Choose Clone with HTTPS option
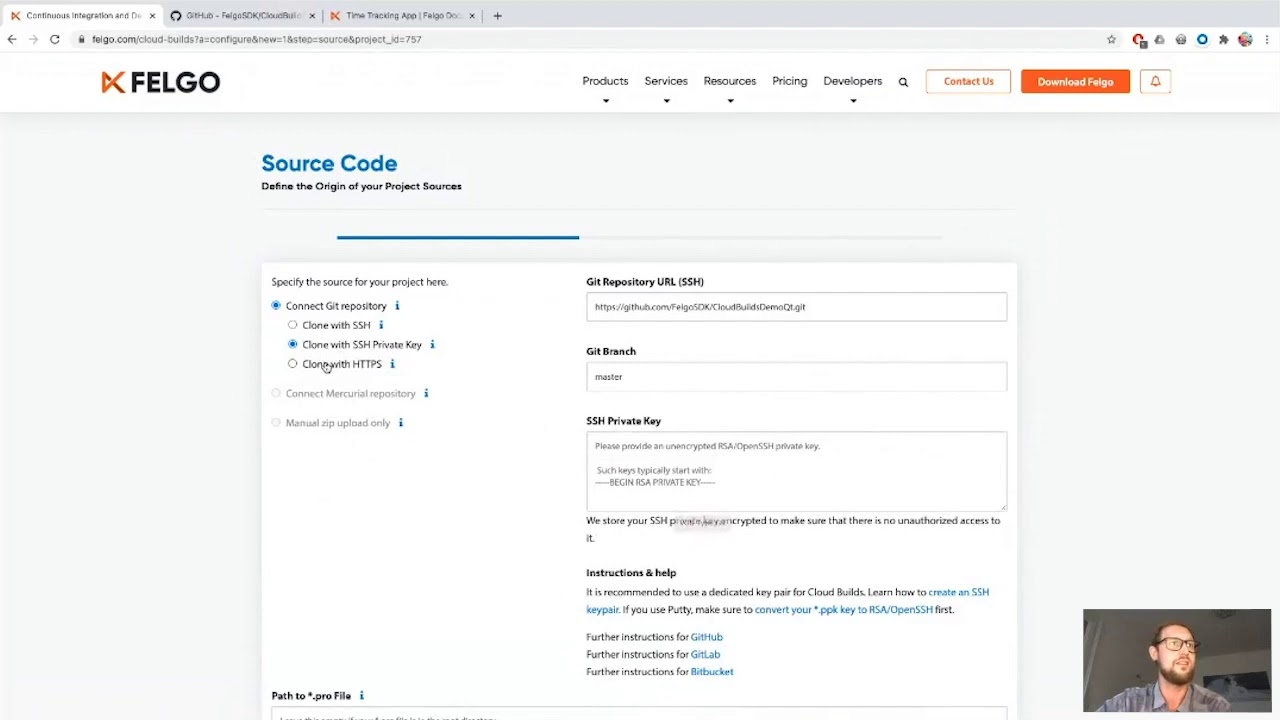The image size is (1280, 720). coord(293,364)
